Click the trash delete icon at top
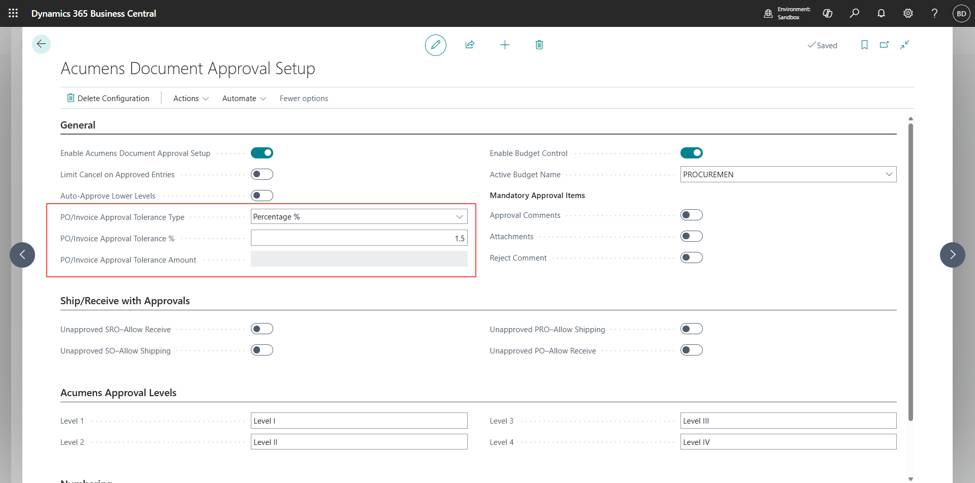Viewport: 975px width, 483px height. coord(539,45)
